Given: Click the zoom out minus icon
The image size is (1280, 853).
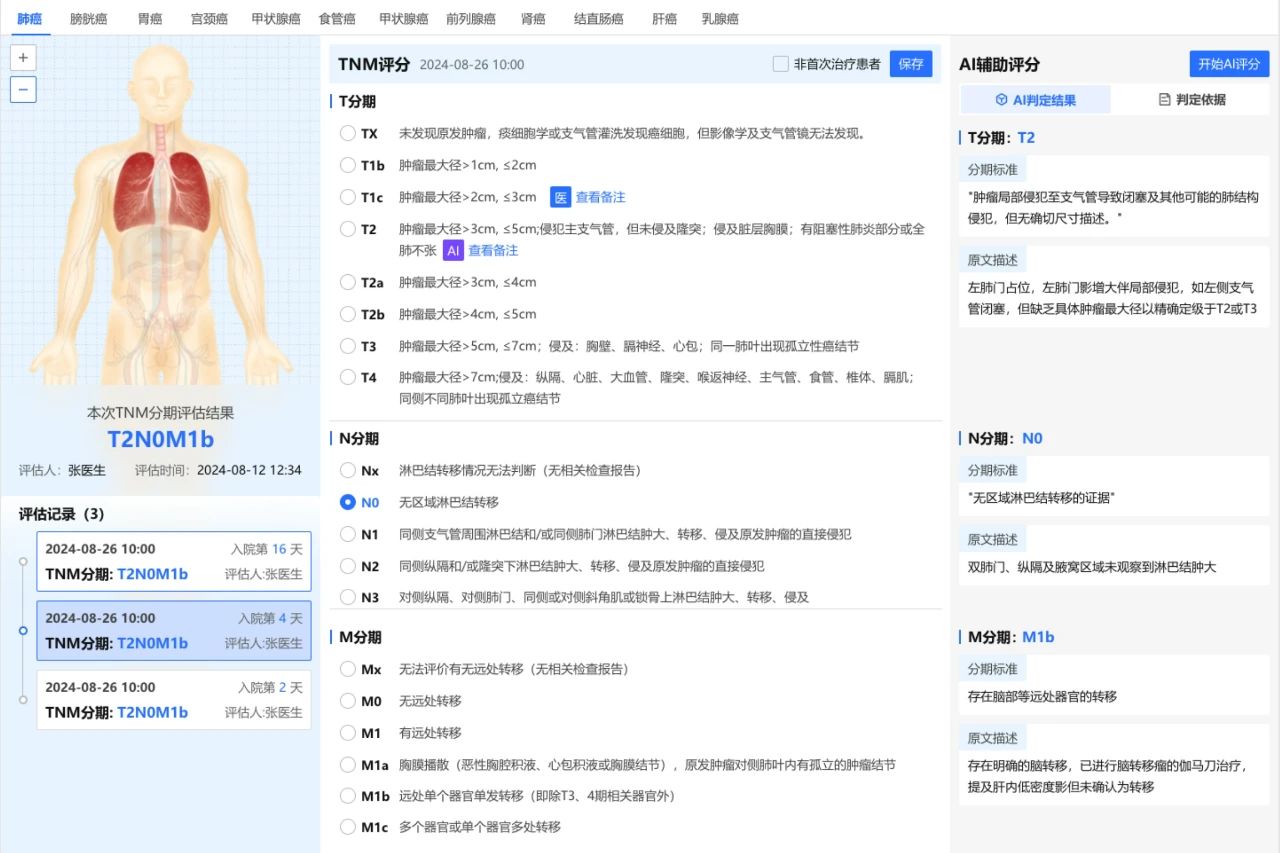Looking at the screenshot, I should tap(23, 90).
